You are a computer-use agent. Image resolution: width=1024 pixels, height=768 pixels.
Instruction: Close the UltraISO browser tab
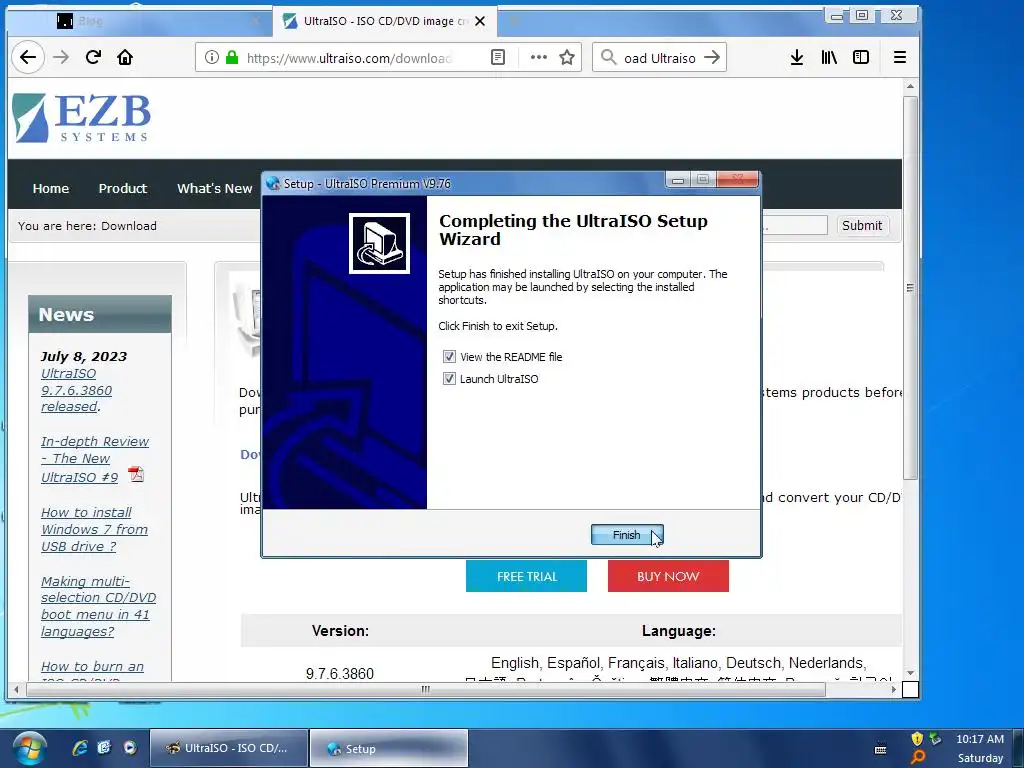click(480, 21)
